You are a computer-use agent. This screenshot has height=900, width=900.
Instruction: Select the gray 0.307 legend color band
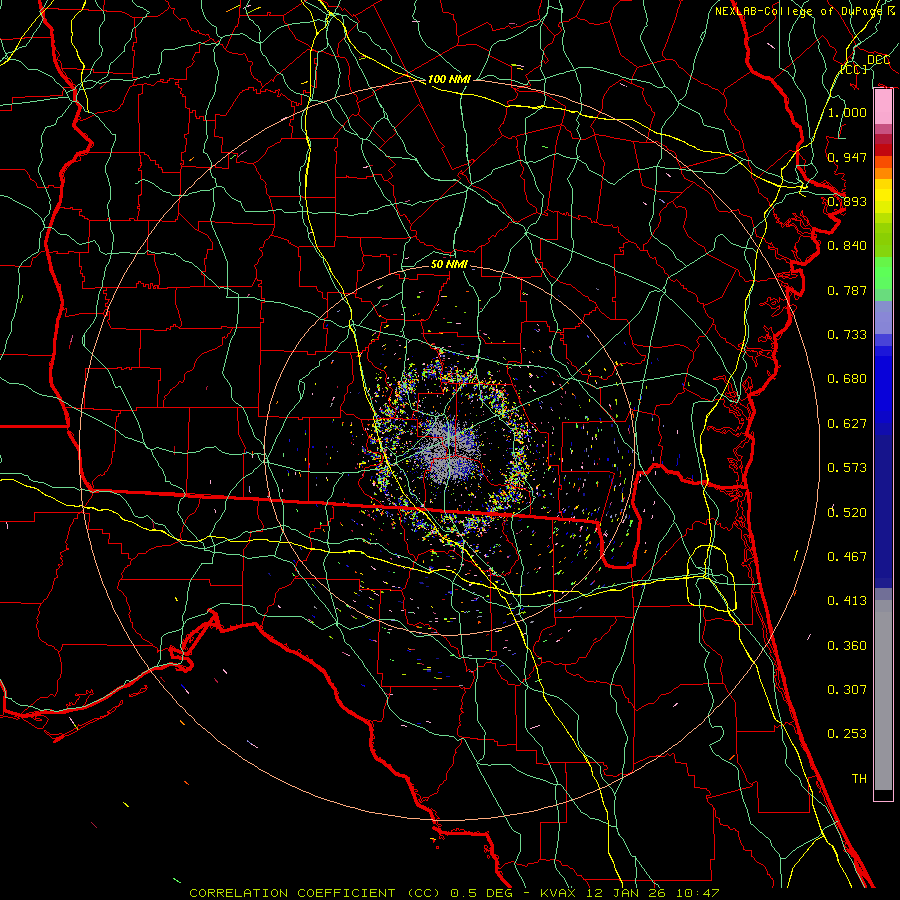(883, 690)
